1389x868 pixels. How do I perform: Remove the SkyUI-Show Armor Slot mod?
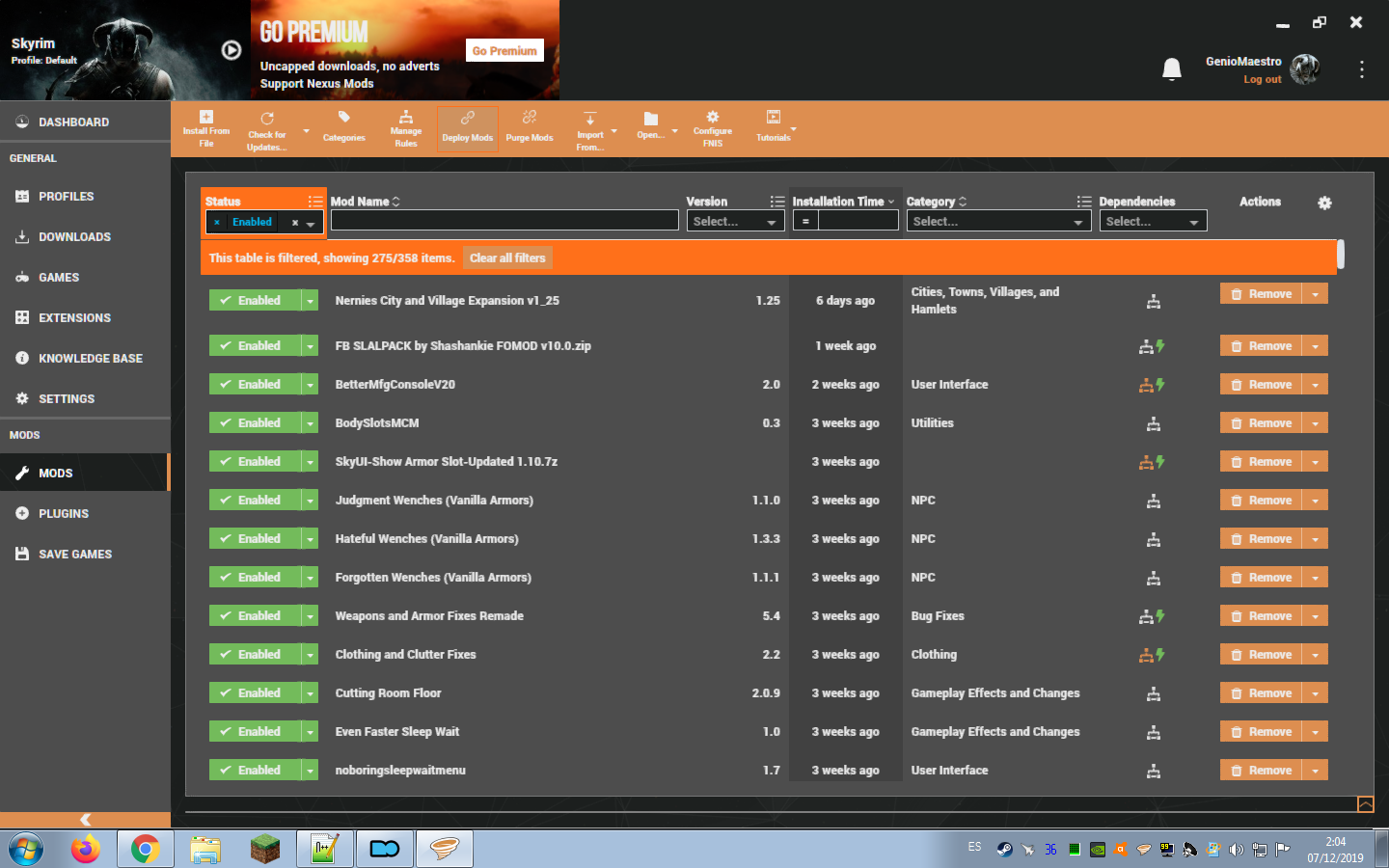pos(1261,462)
